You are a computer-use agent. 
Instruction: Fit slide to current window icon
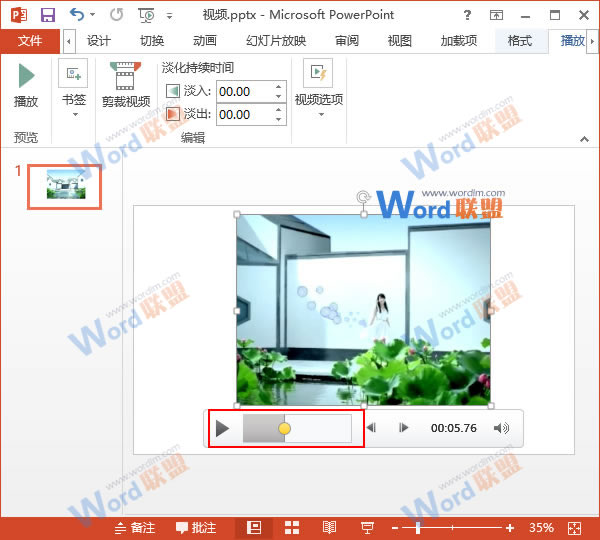click(x=574, y=529)
